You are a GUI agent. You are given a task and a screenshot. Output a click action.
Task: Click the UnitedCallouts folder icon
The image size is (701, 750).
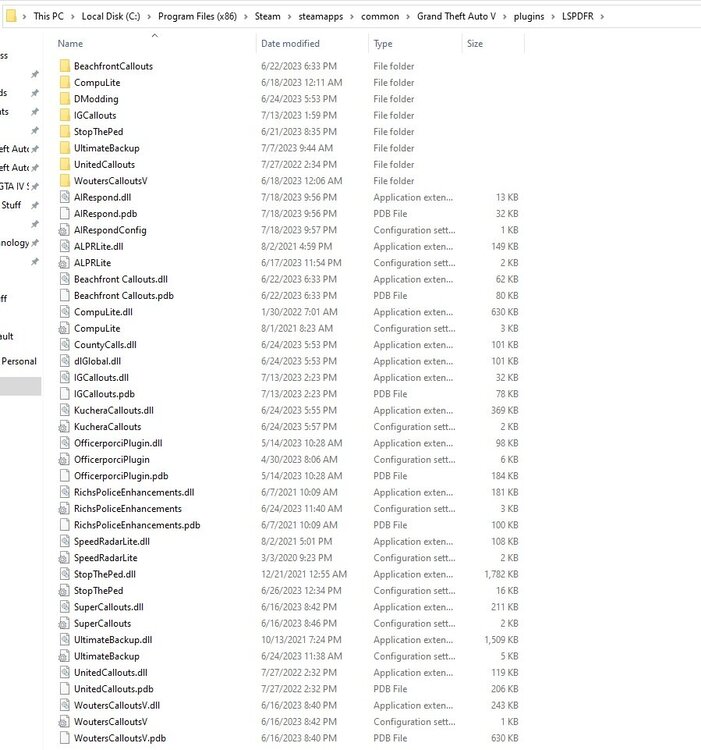coord(65,164)
